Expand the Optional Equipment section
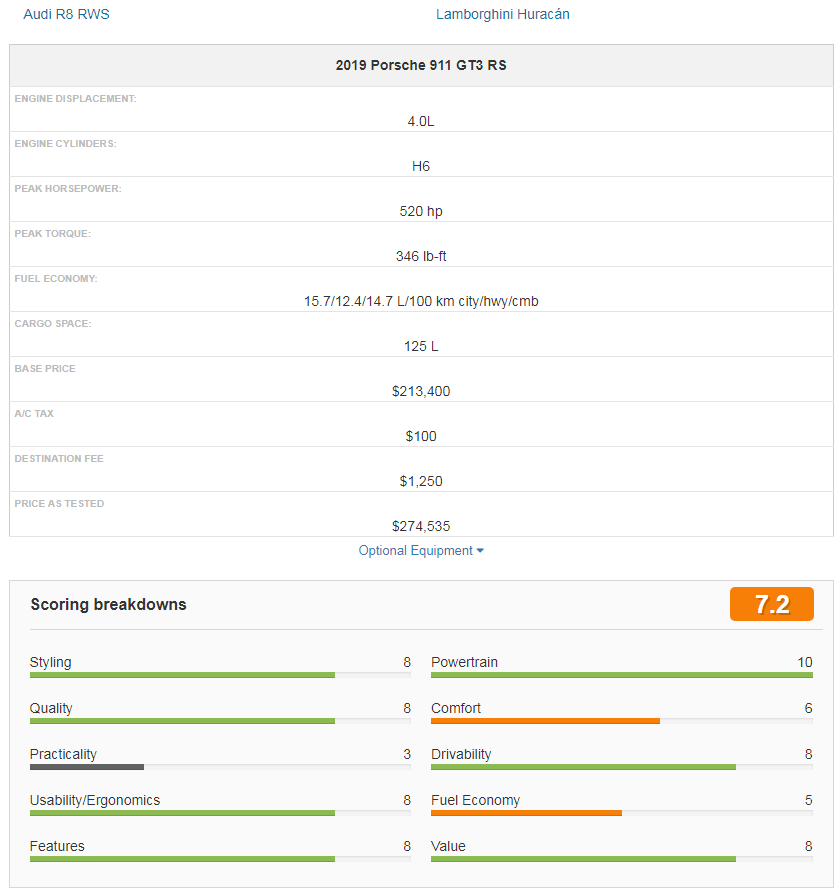The height and width of the screenshot is (890, 839). (416, 551)
